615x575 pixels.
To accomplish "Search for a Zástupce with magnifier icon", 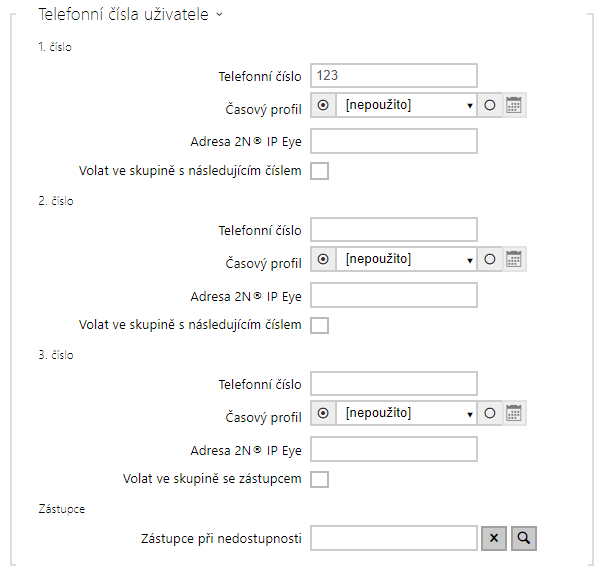I will coord(524,538).
